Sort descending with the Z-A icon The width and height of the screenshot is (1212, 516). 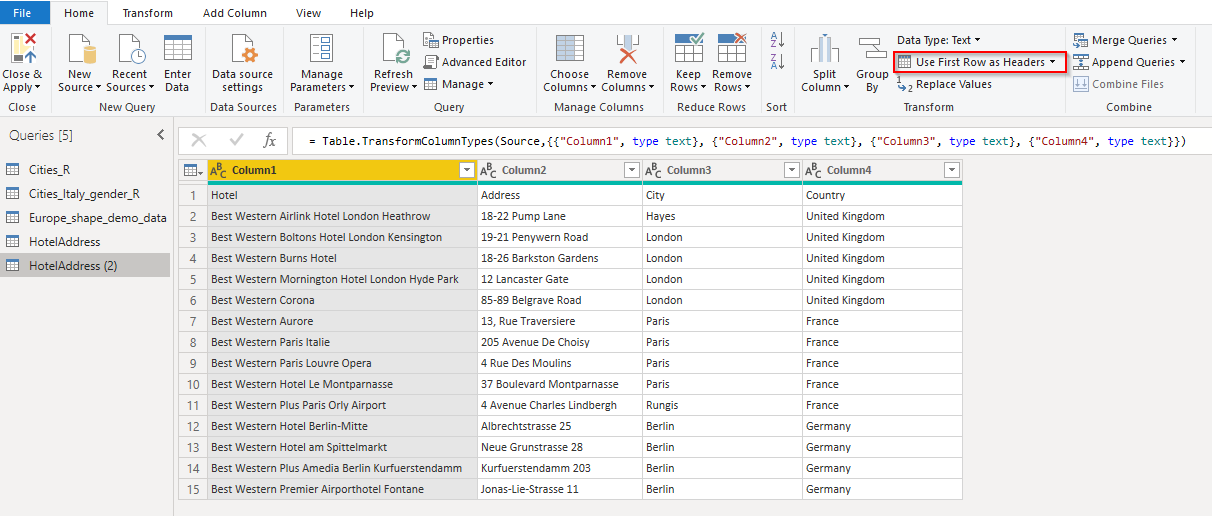coord(776,62)
